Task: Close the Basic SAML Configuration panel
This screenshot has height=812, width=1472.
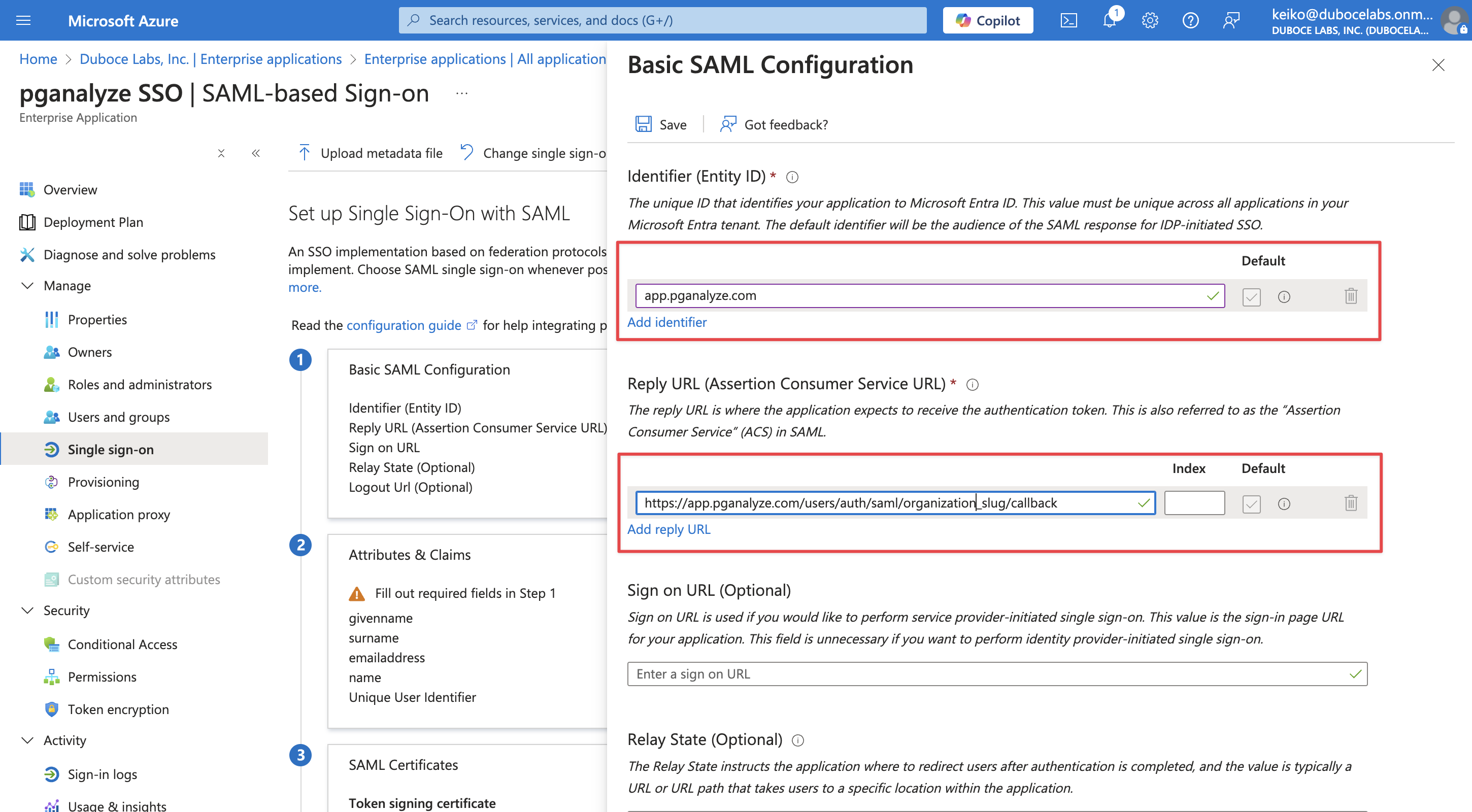Action: click(1437, 64)
